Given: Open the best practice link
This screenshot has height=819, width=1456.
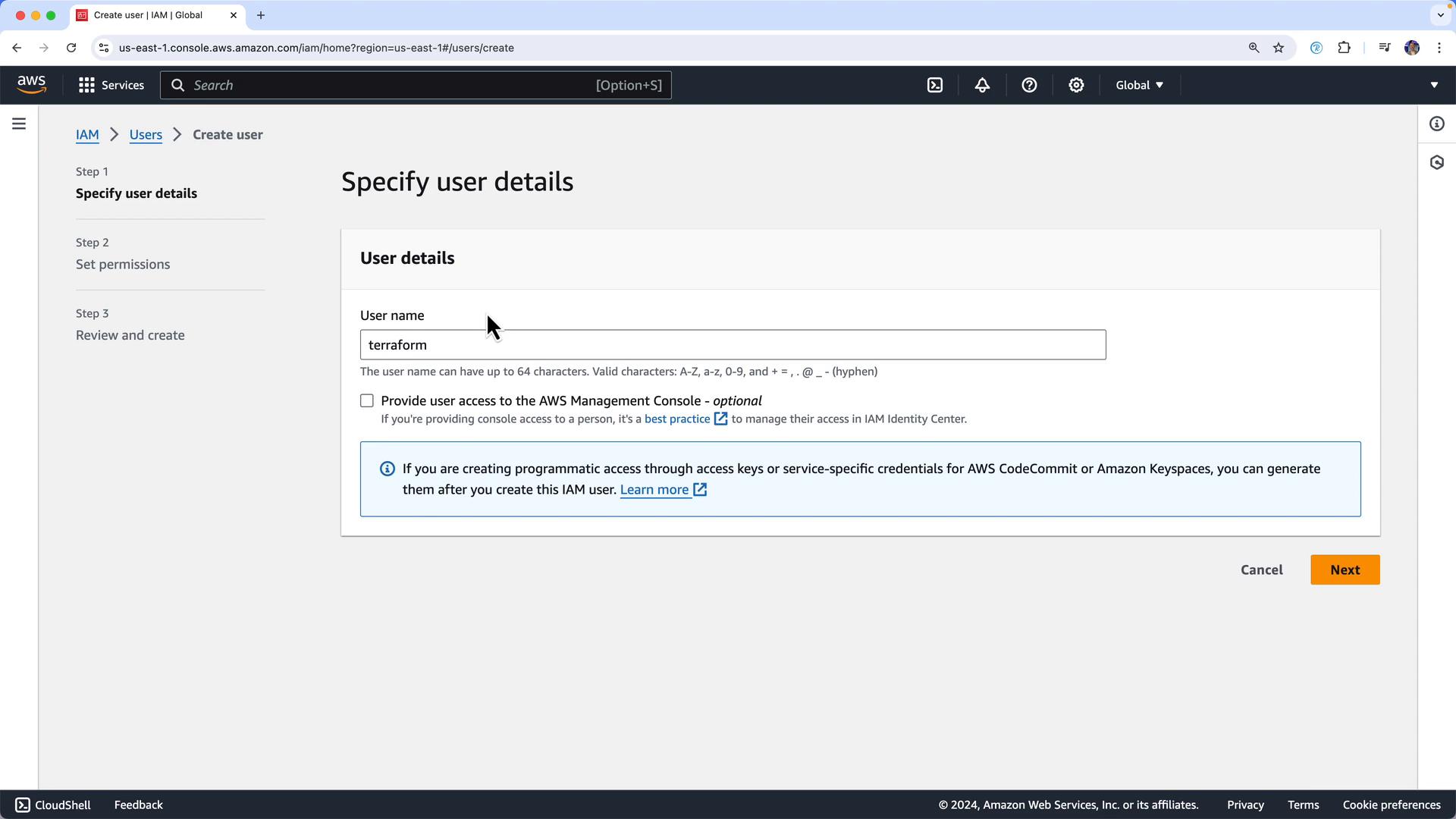Looking at the screenshot, I should 686,419.
